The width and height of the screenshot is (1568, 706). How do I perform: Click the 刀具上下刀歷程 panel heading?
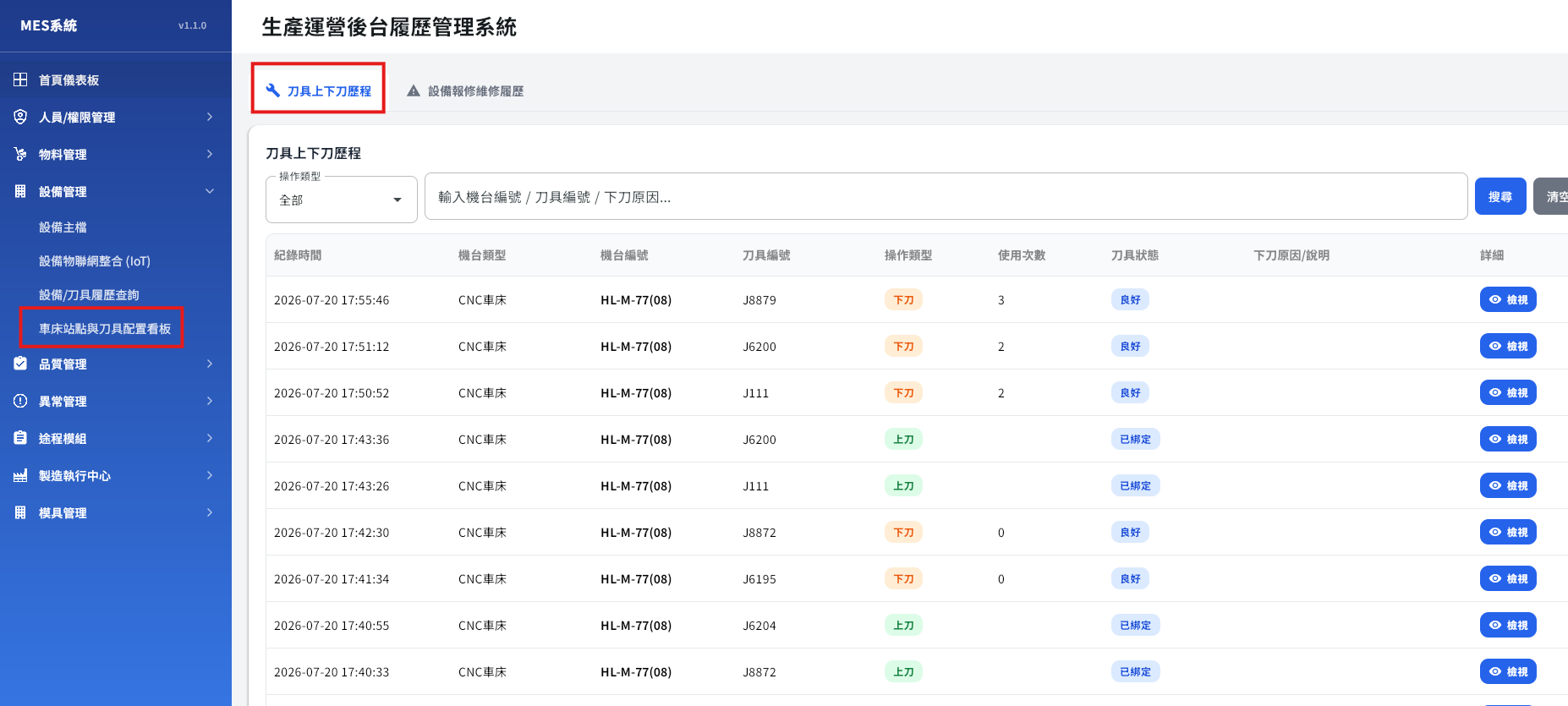click(313, 153)
